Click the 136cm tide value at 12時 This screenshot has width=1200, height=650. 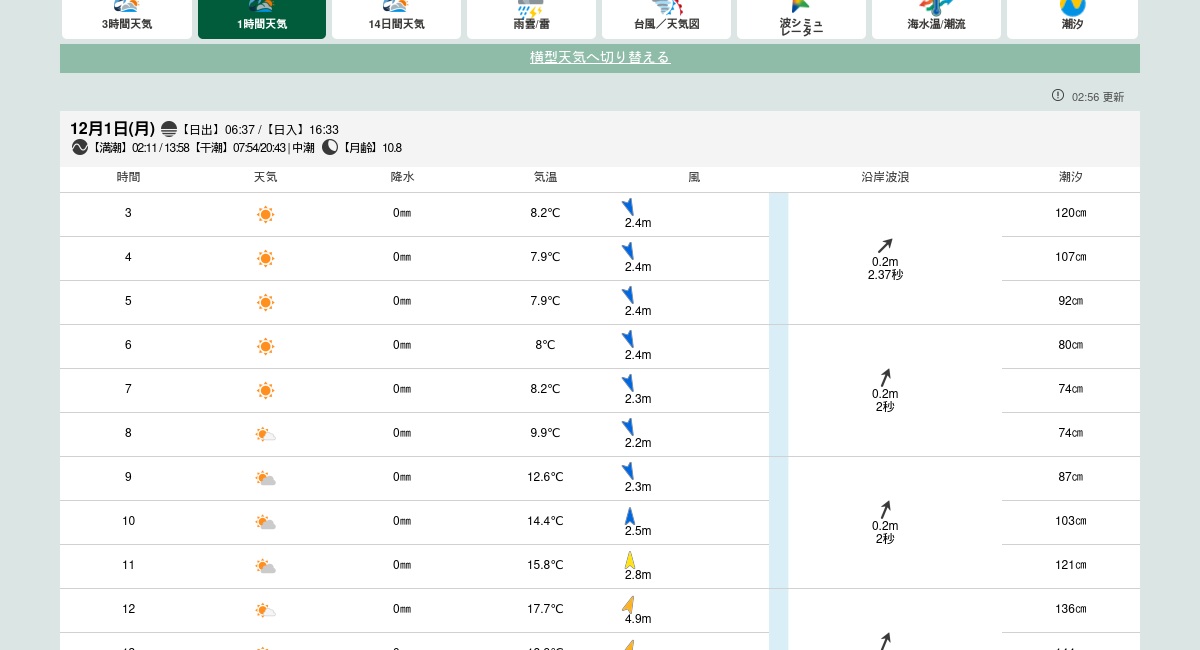[x=1070, y=608]
